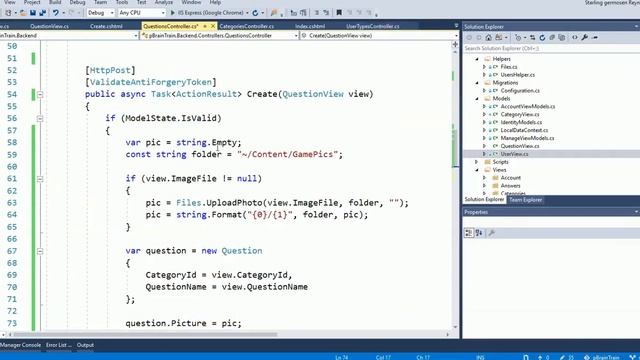The height and width of the screenshot is (360, 640).
Task: Click the editor split-window plus icon
Action: click(x=455, y=44)
